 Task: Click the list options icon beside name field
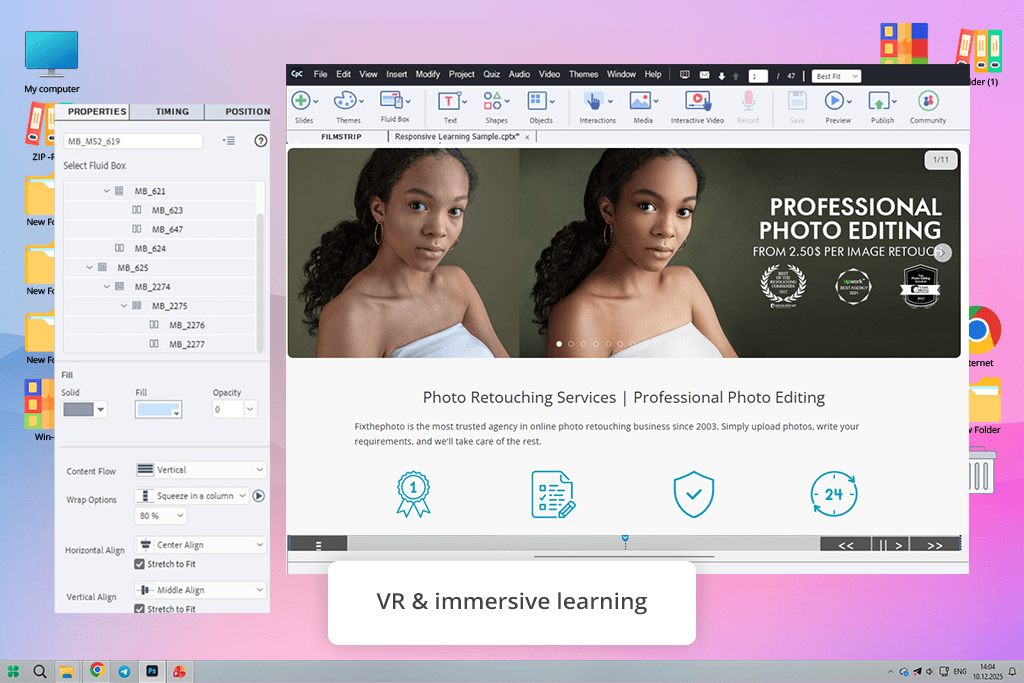pos(229,140)
